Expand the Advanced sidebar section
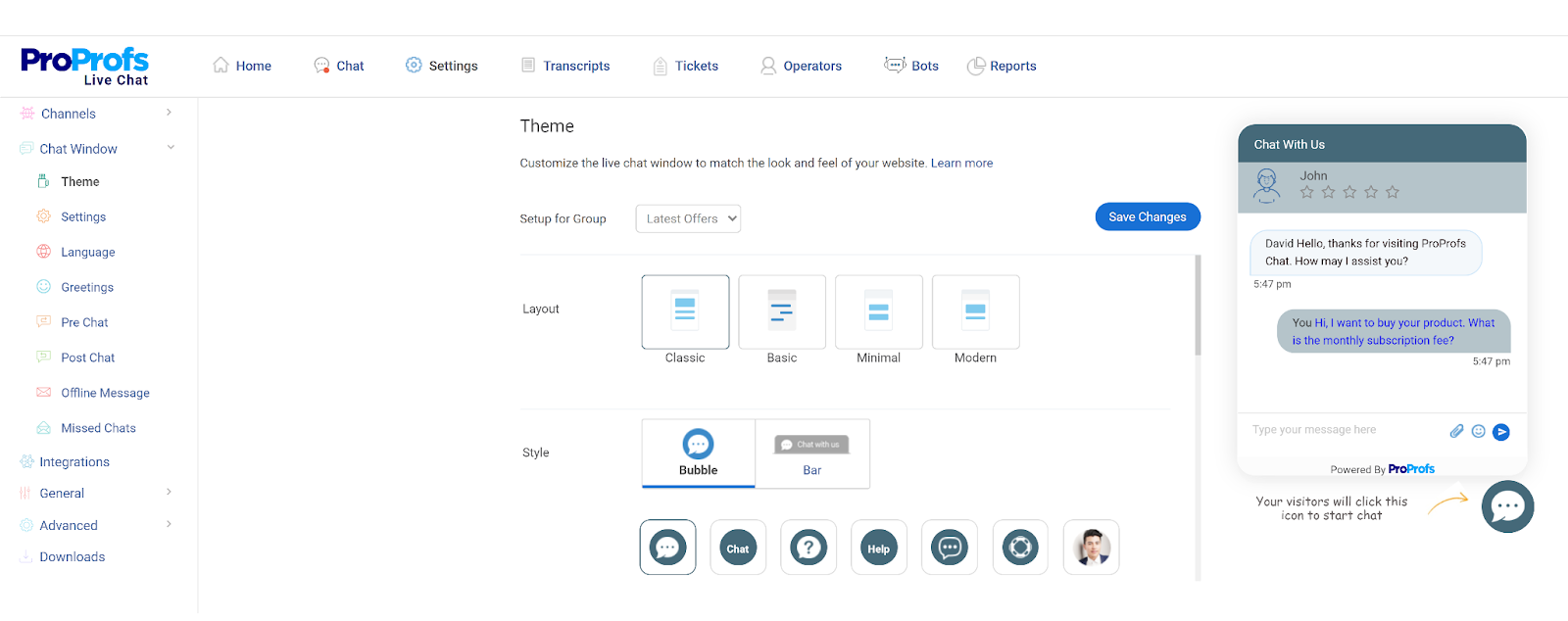Image resolution: width=1568 pixels, height=621 pixels. click(97, 526)
